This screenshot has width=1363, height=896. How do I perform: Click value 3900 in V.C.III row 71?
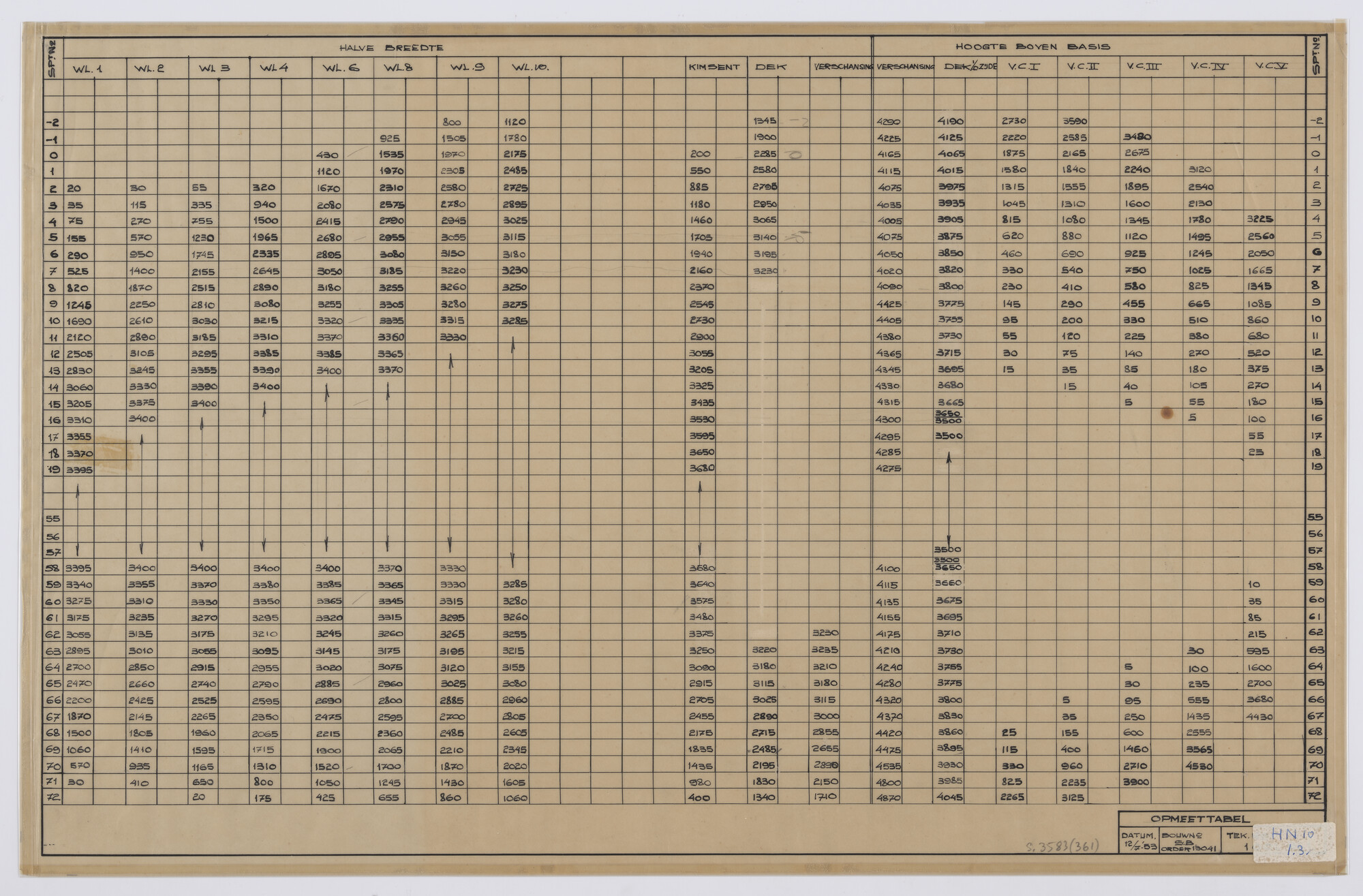(1136, 782)
